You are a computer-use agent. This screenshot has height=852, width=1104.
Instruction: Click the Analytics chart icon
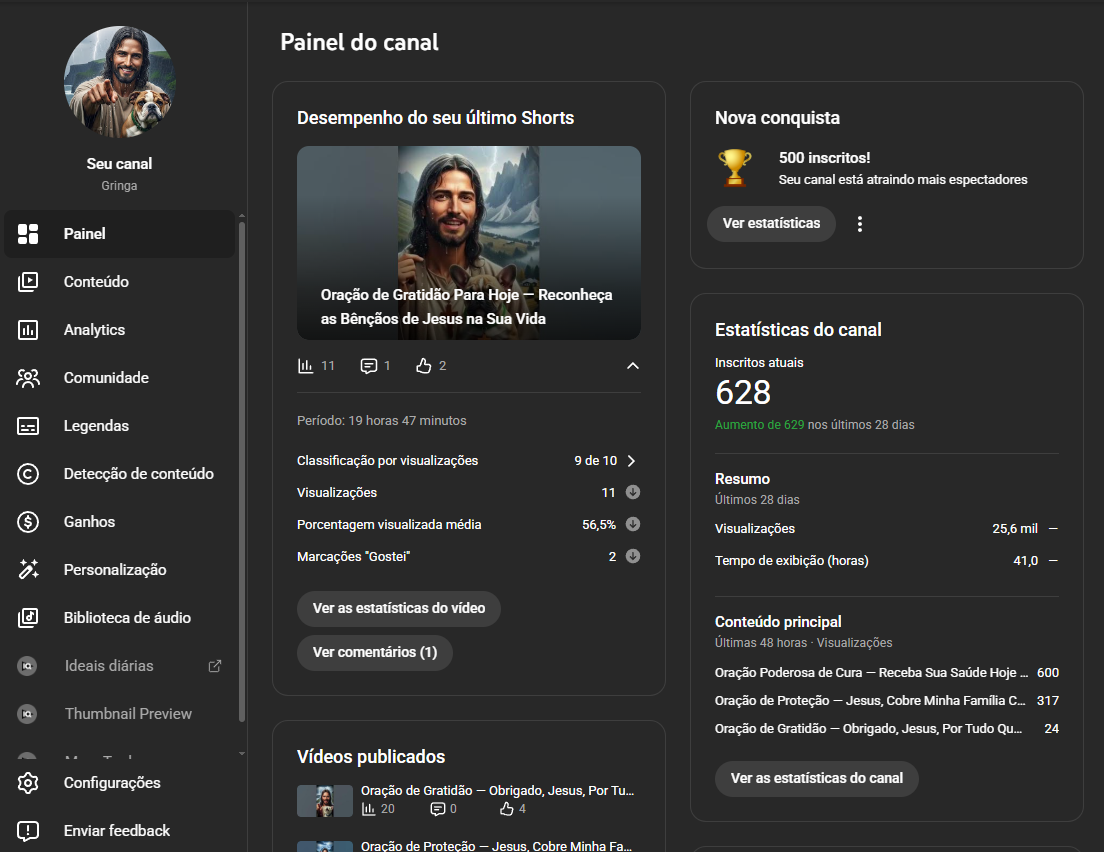27,330
